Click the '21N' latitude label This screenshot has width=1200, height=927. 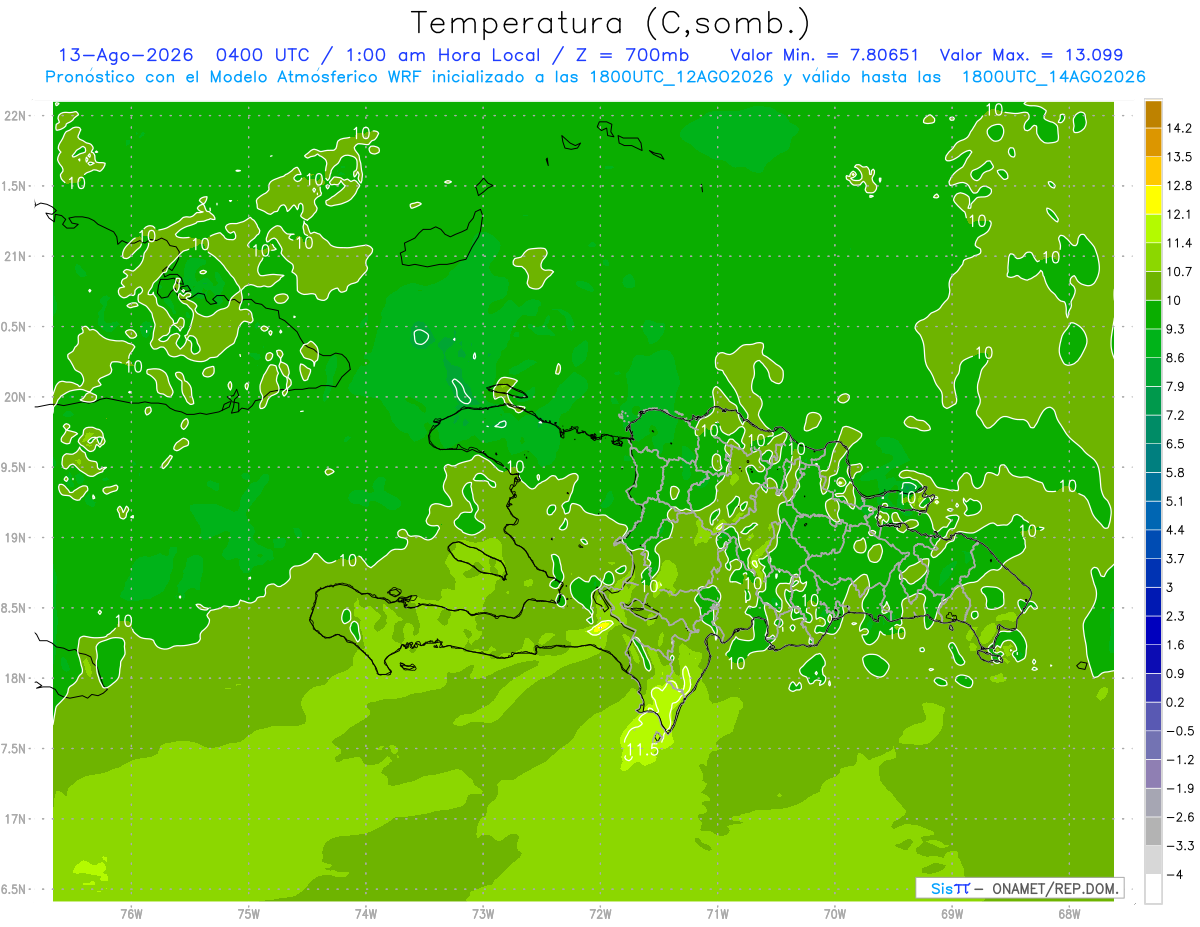(x=14, y=256)
